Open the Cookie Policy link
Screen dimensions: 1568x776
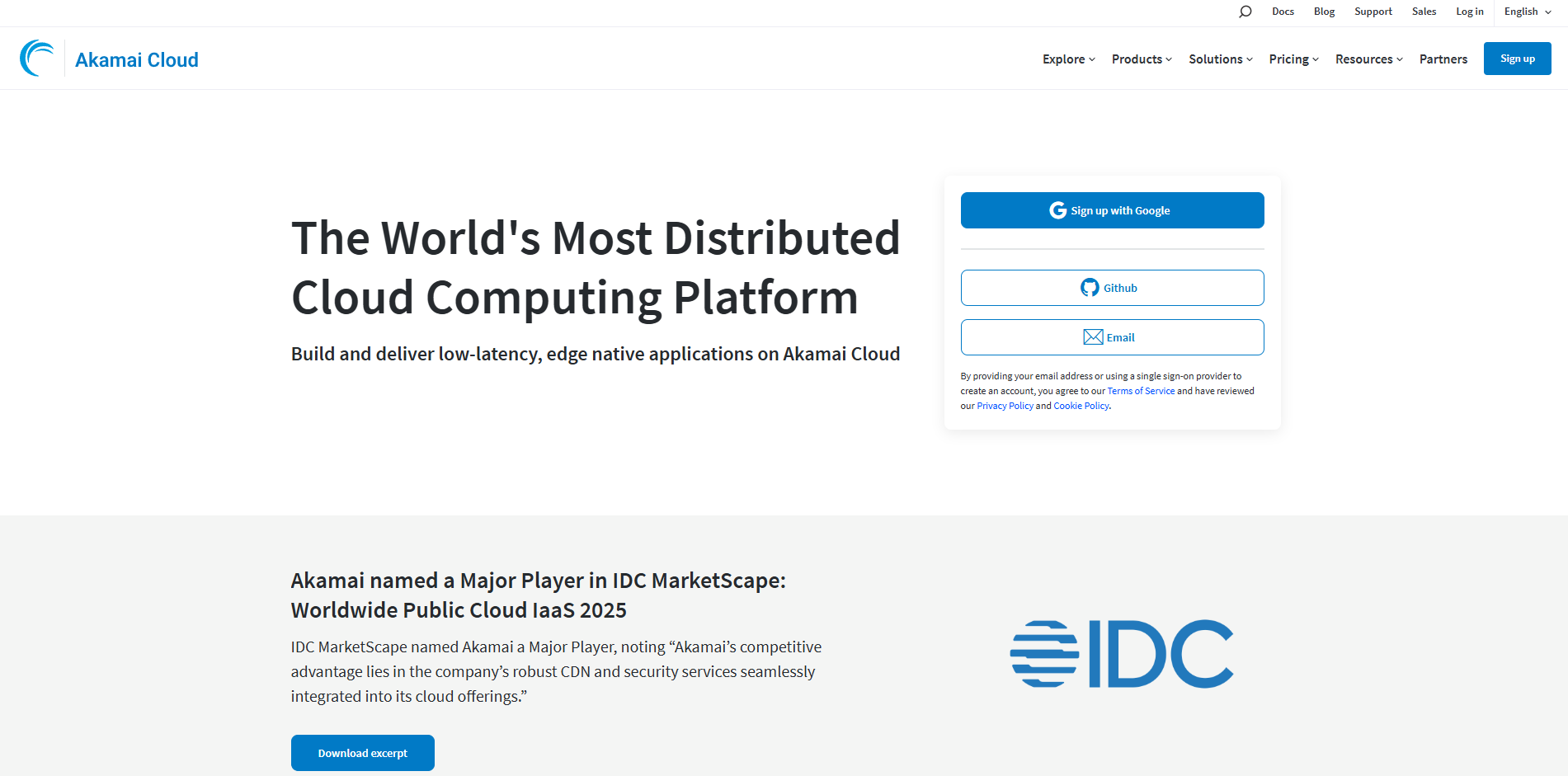[1081, 406]
